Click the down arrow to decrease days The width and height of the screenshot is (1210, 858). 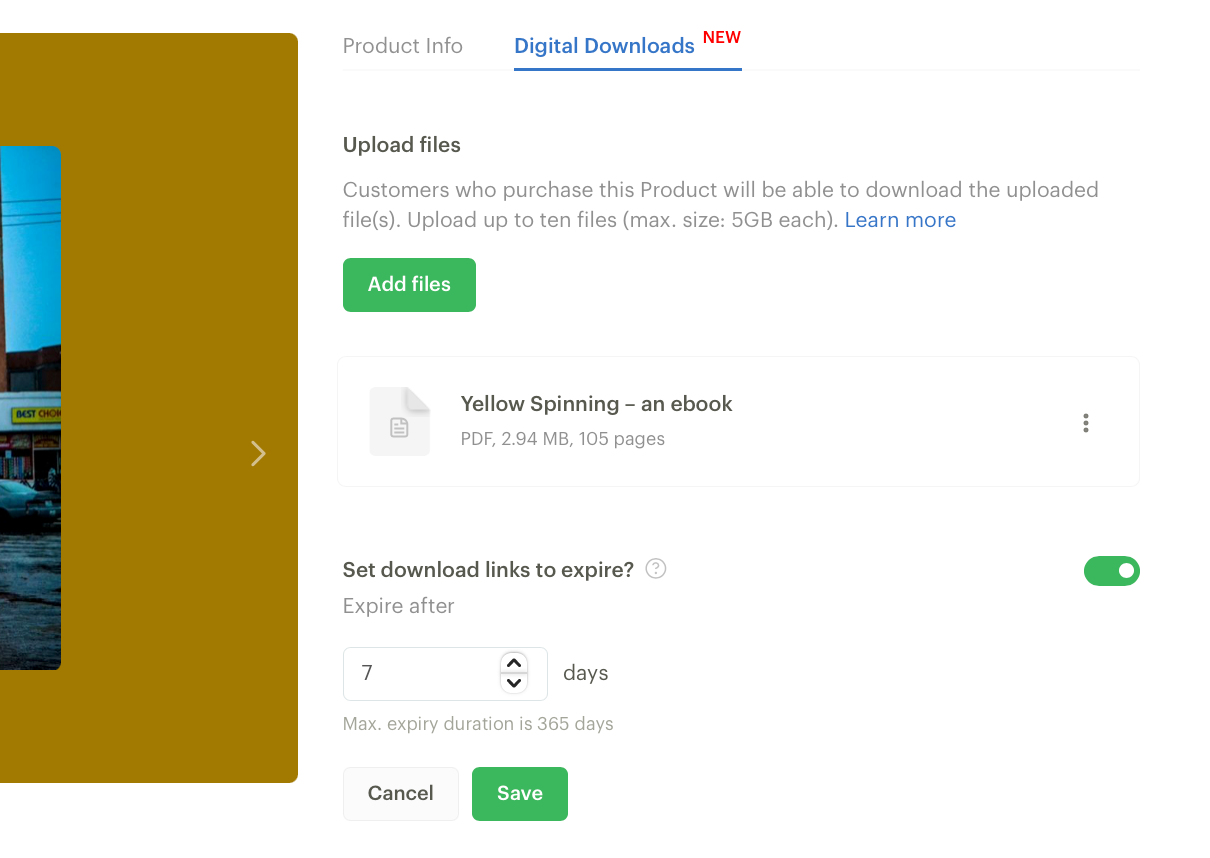[514, 683]
